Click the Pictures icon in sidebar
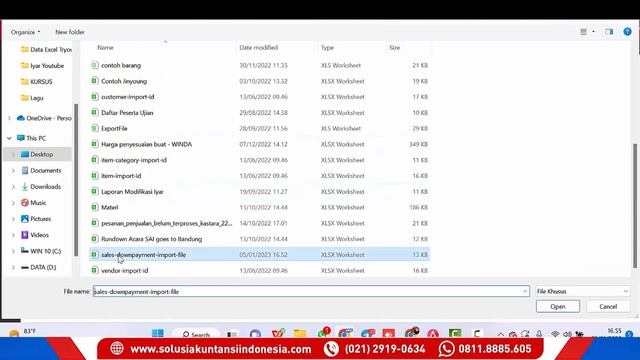Screen dimensions: 640x360 [x=25, y=219]
